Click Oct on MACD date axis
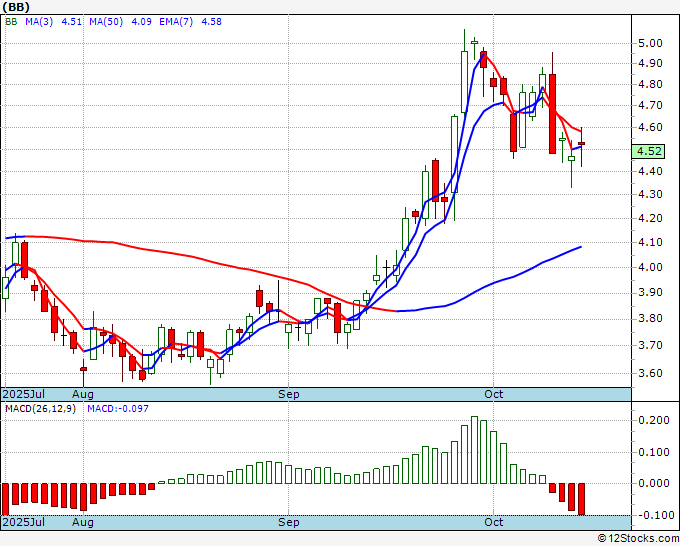The width and height of the screenshot is (680, 546). pos(494,522)
